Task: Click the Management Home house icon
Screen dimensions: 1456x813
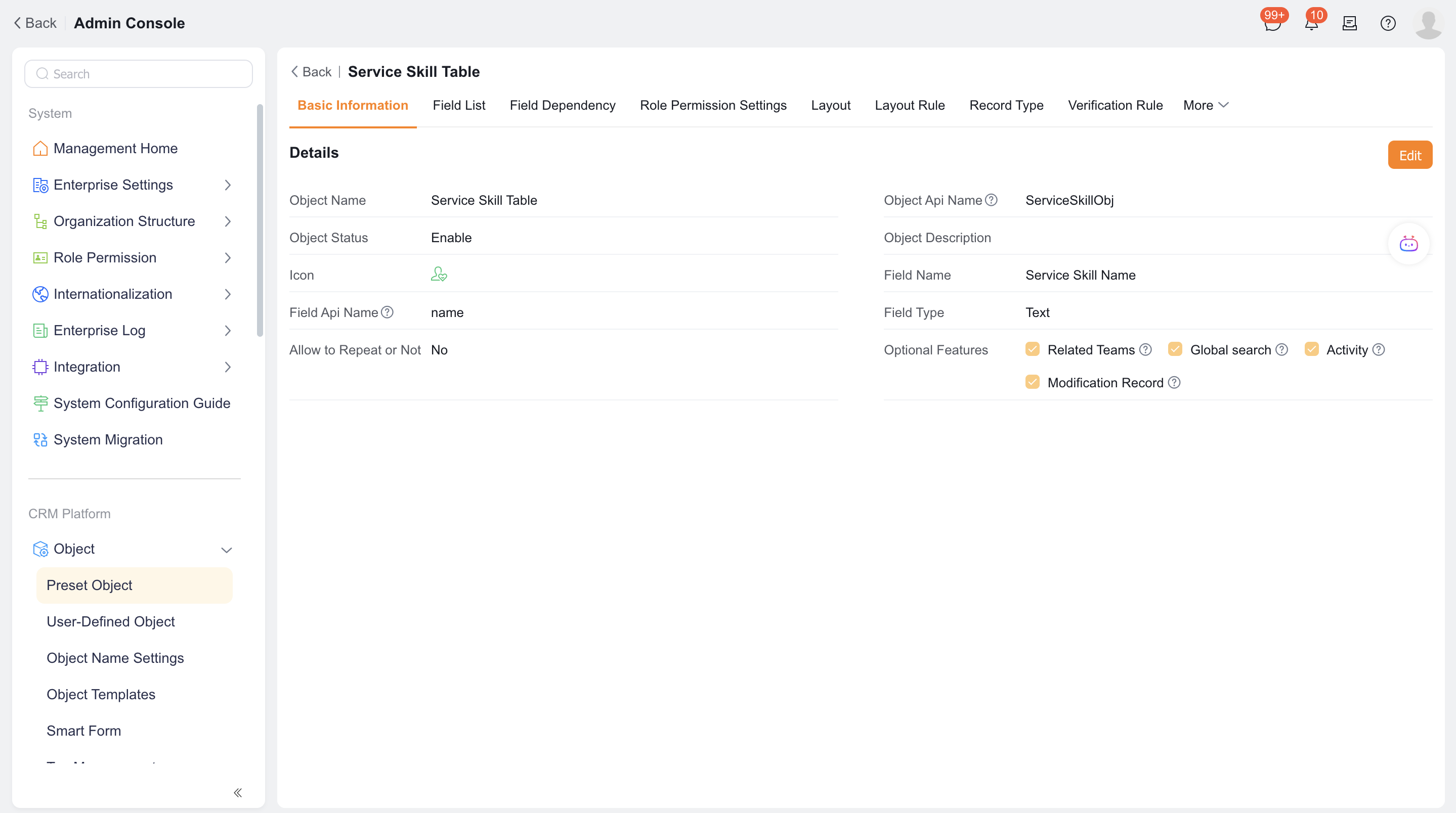Action: tap(40, 149)
